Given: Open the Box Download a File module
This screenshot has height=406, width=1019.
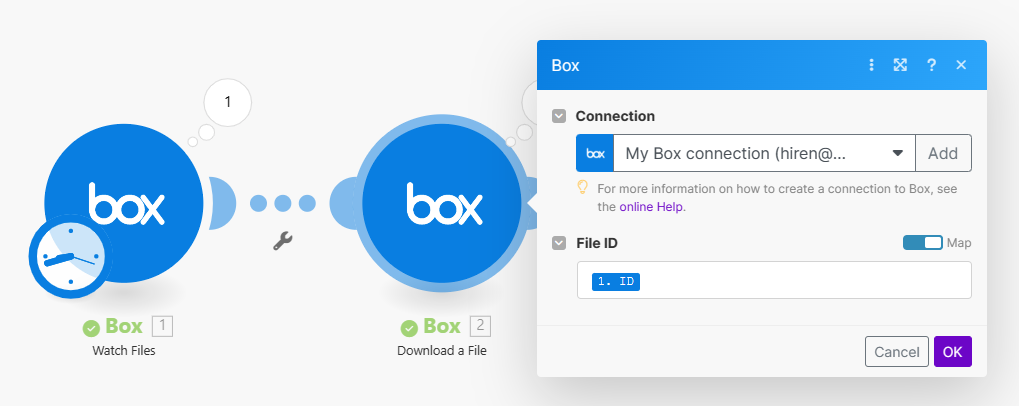Looking at the screenshot, I should click(442, 203).
